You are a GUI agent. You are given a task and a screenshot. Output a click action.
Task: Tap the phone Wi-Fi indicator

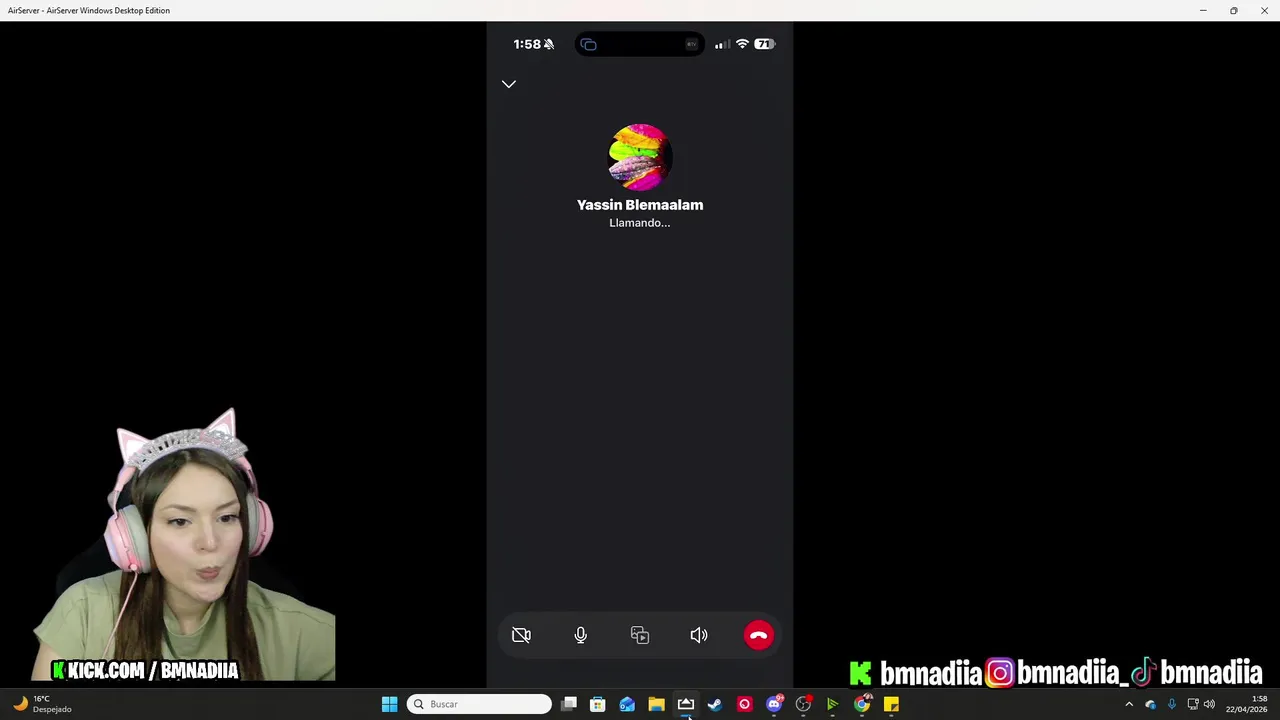742,44
